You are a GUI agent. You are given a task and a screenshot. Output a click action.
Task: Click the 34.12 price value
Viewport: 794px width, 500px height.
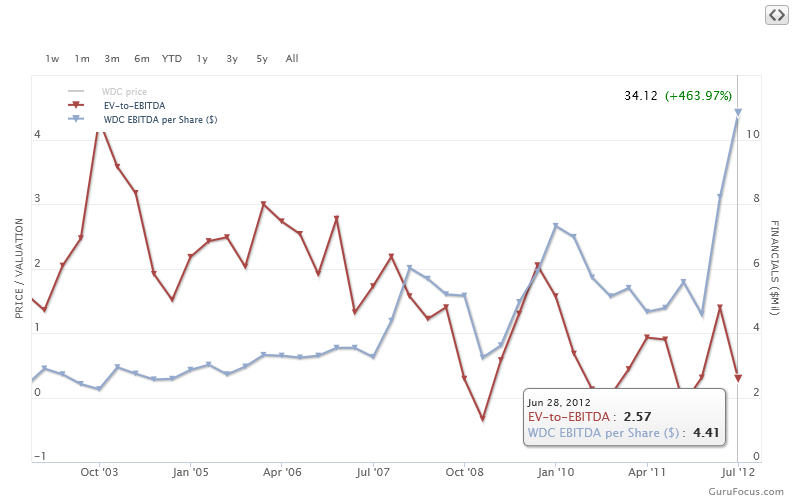(641, 96)
